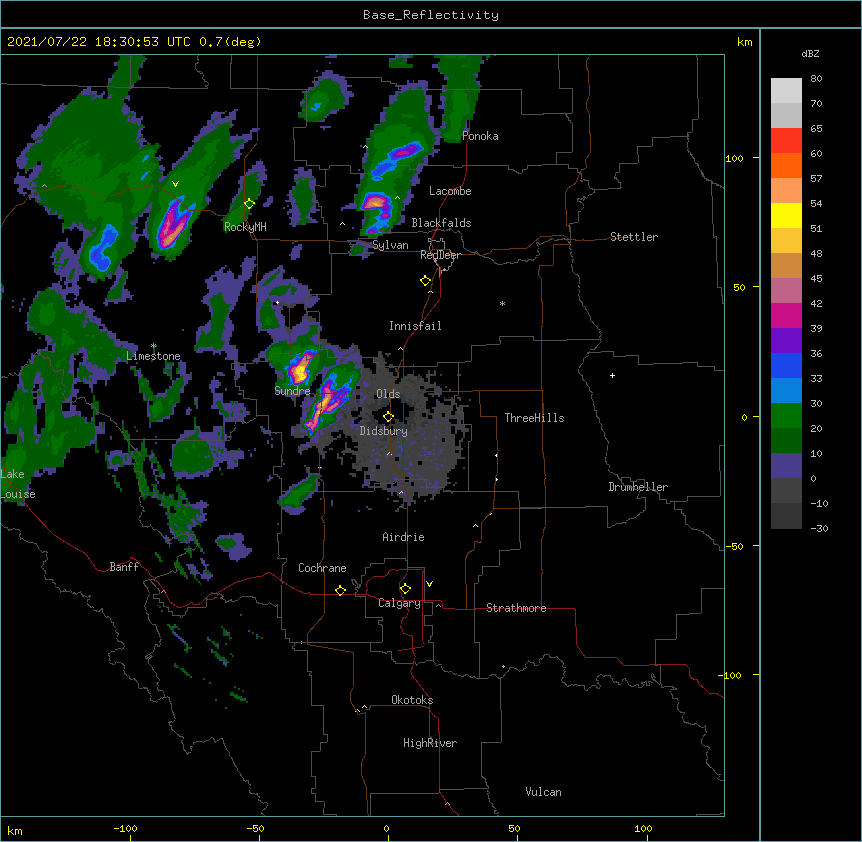Screen dimensions: 862x842
Task: Click the storm cell core west of Olds
Action: click(x=327, y=401)
